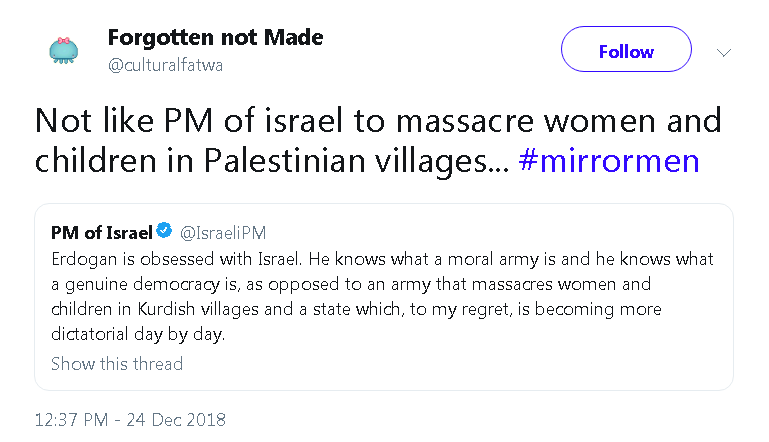This screenshot has height=442, width=769.
Task: Open the PM of Israel profile name
Action: pyautogui.click(x=101, y=233)
